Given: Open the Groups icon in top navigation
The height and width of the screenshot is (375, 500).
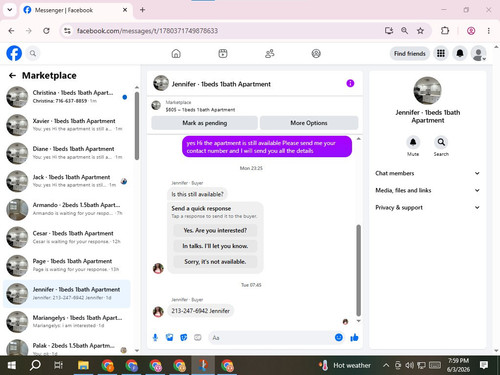Looking at the screenshot, I should tap(316, 53).
